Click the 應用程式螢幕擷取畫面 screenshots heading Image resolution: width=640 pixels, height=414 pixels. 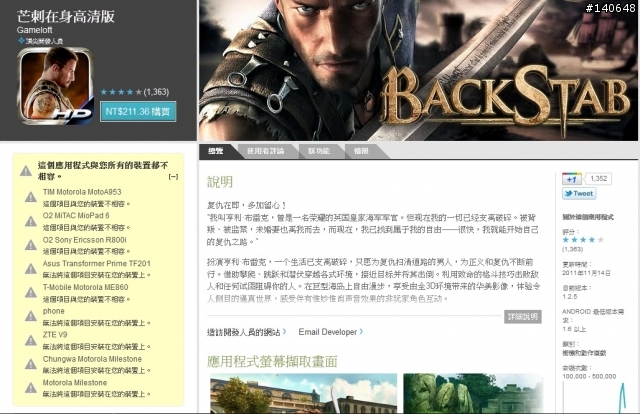pos(272,361)
